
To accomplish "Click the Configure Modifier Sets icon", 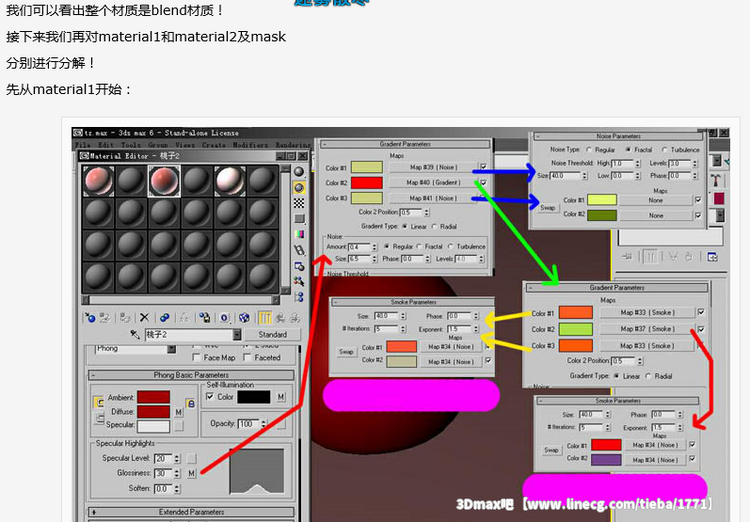I will [x=712, y=257].
